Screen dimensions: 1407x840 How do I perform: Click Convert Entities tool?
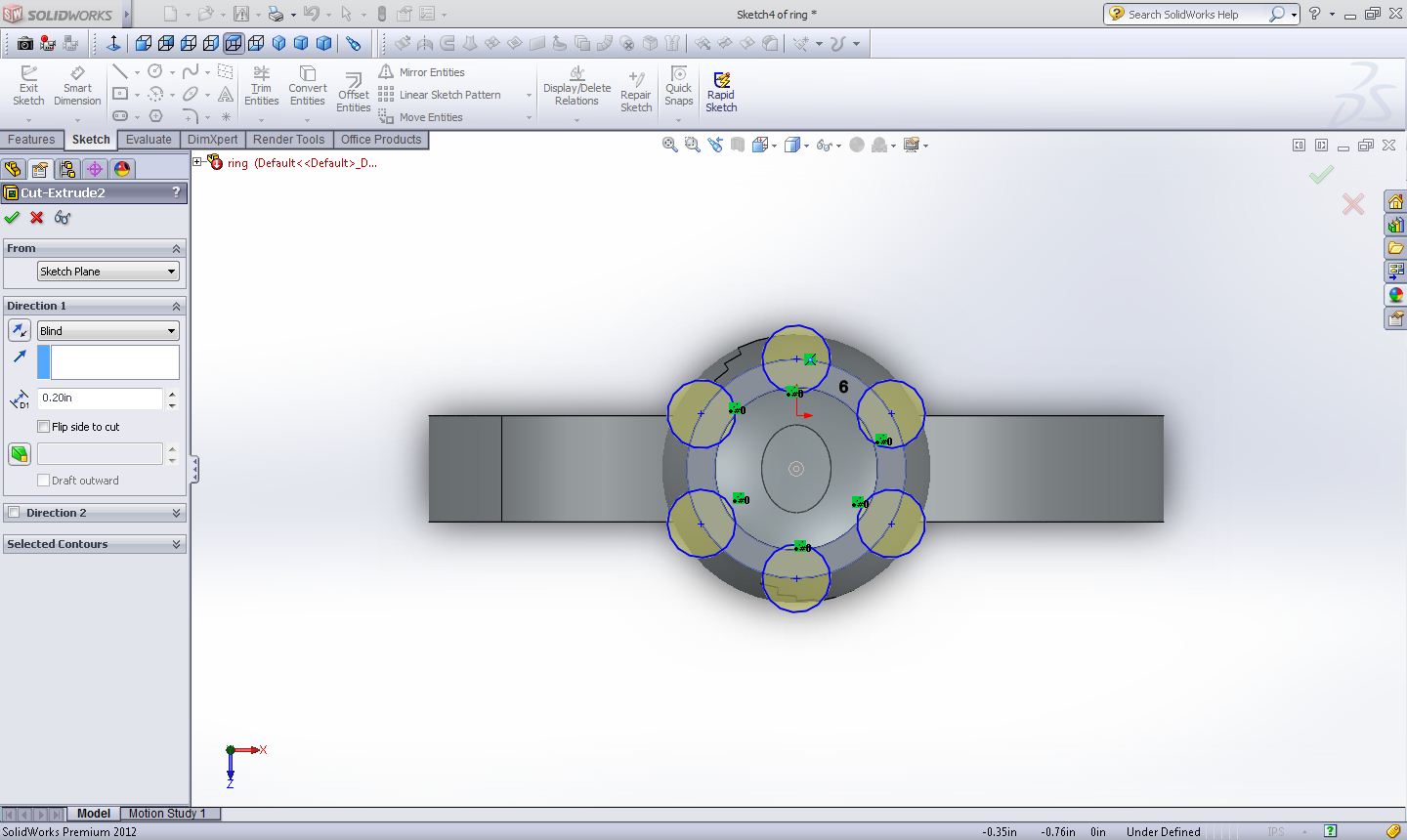point(307,86)
